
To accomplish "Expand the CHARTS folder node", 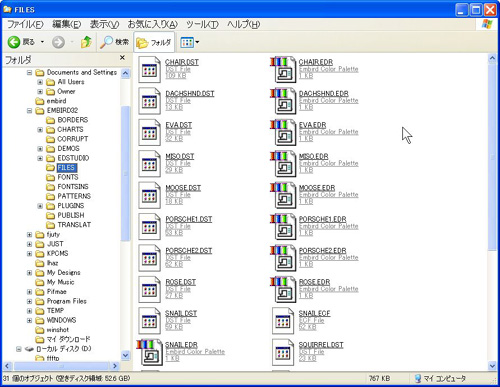I will click(40, 129).
